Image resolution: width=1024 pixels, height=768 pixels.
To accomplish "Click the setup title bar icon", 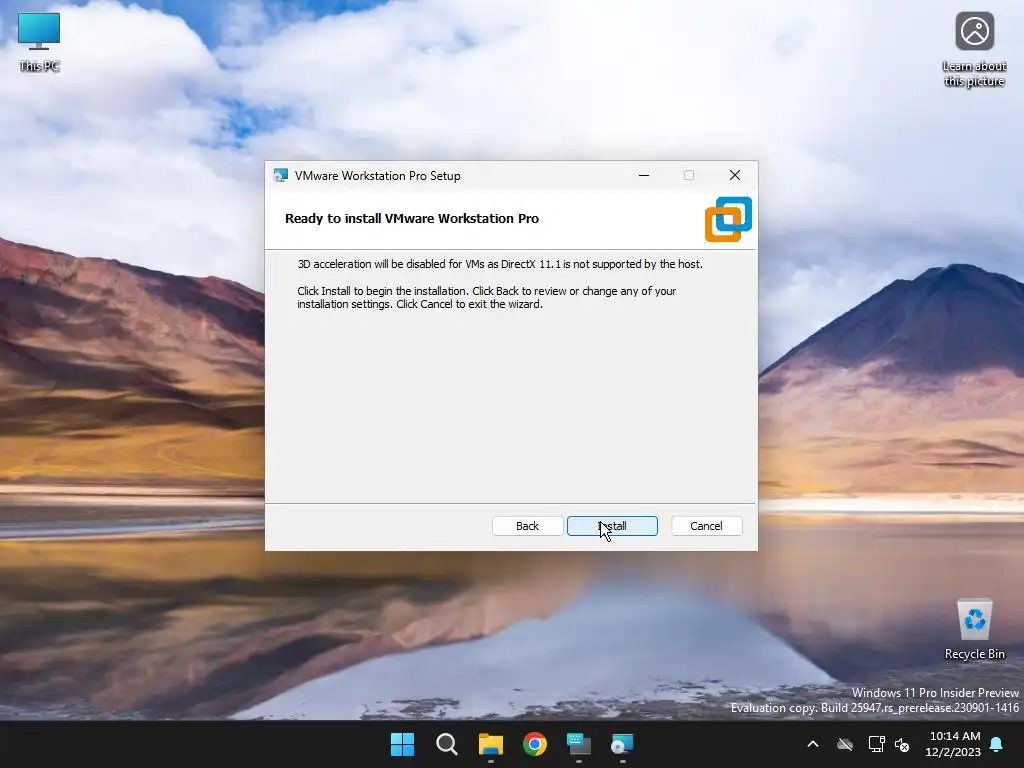I will click(281, 176).
